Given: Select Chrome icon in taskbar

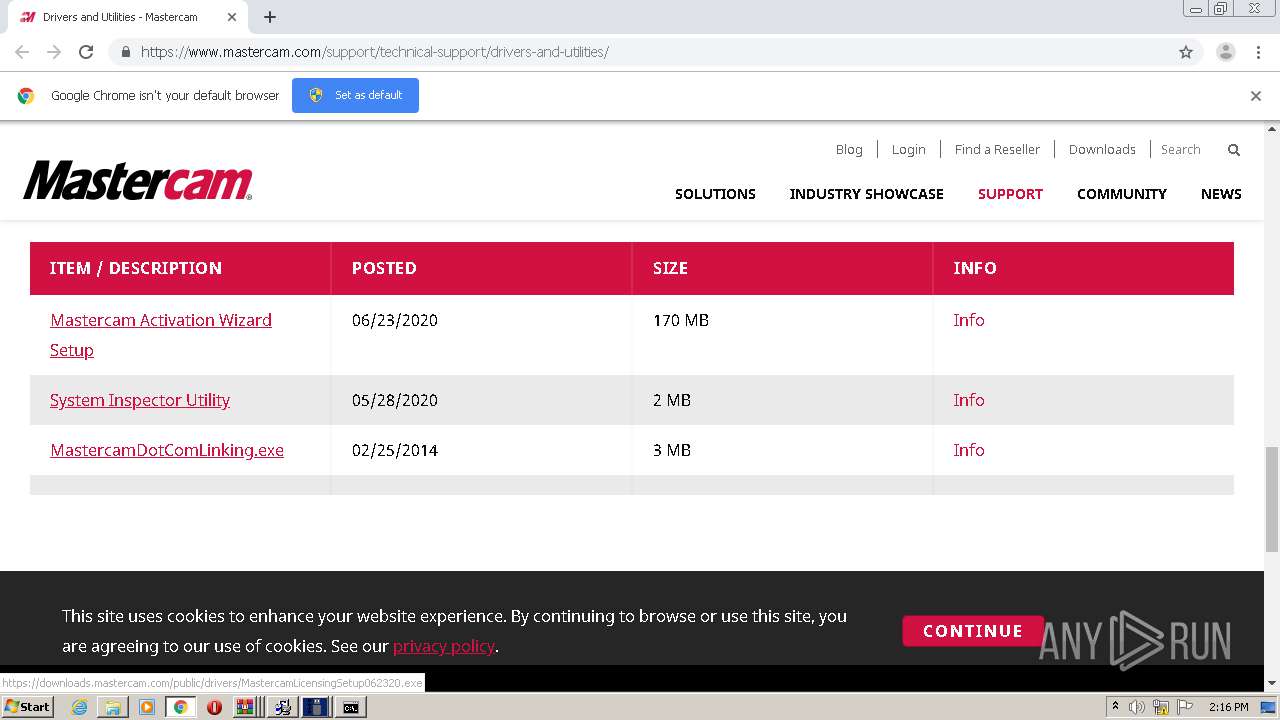Looking at the screenshot, I should 181,707.
